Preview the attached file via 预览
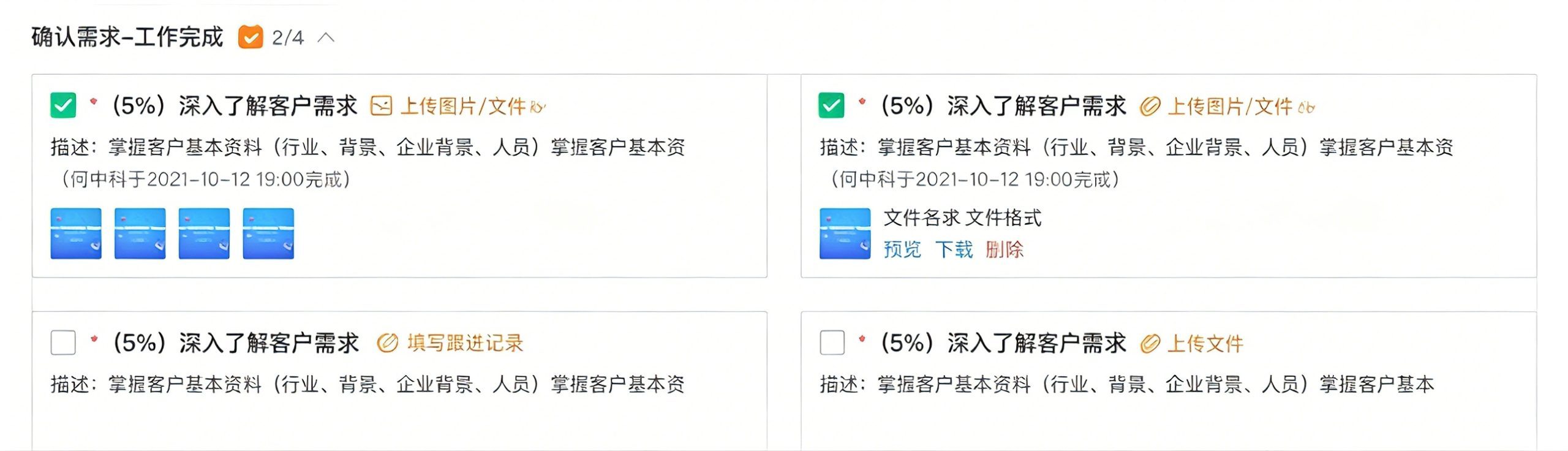The height and width of the screenshot is (451, 1568). pyautogui.click(x=902, y=249)
